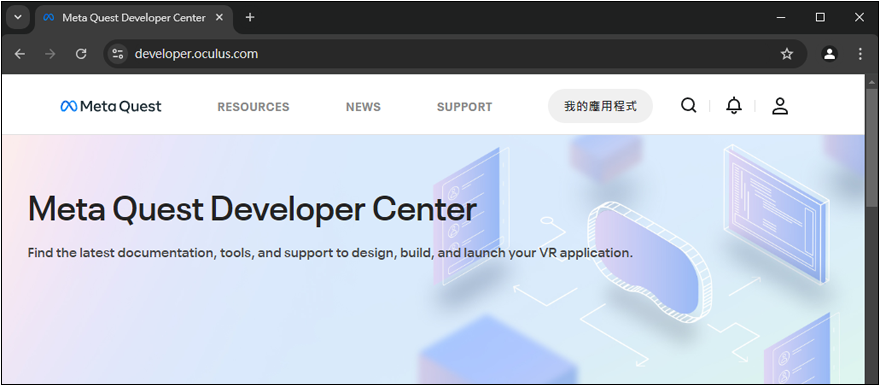
Task: Open the RESOURCES menu
Action: (253, 107)
